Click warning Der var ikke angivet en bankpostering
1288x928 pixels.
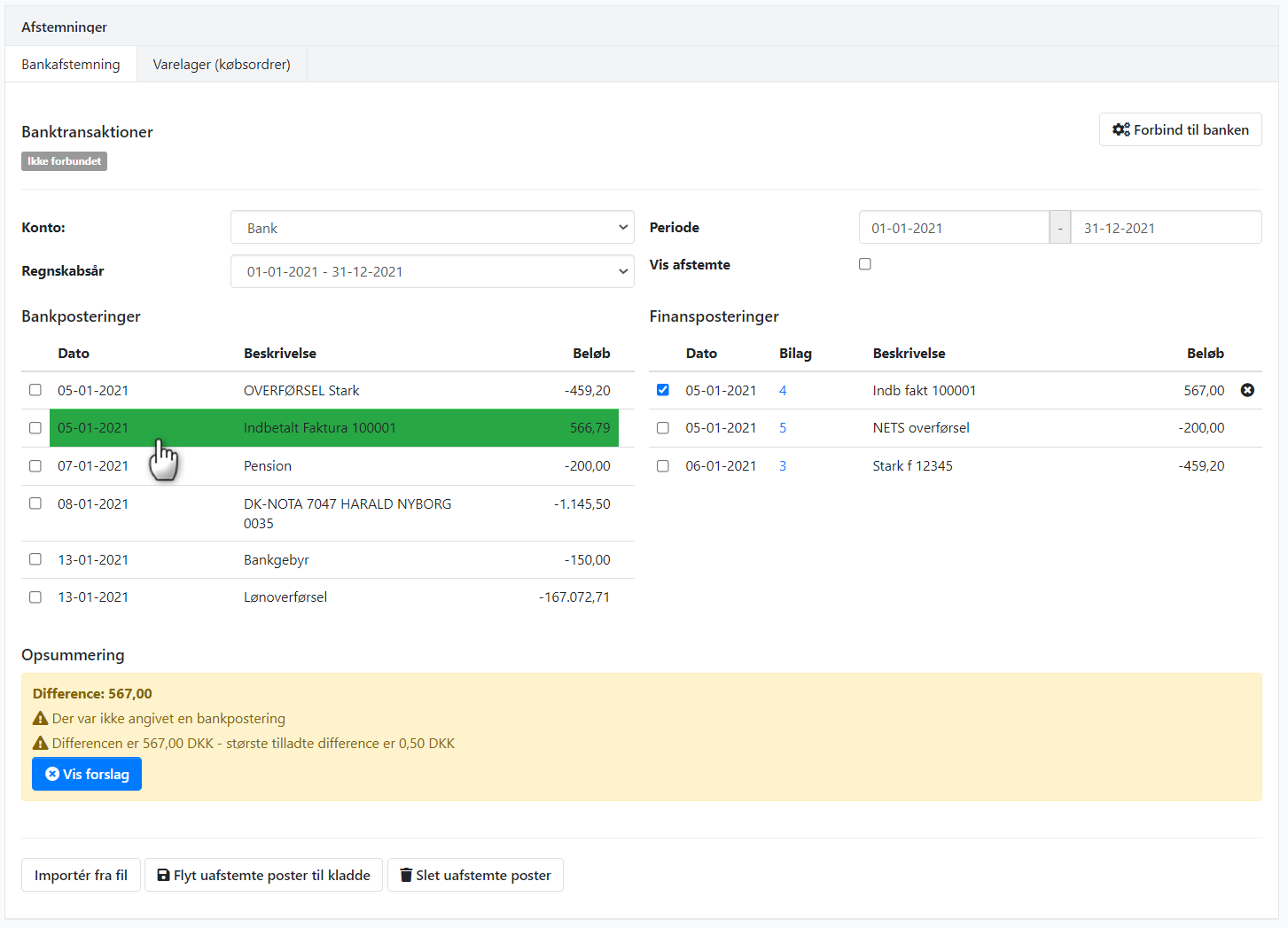160,719
